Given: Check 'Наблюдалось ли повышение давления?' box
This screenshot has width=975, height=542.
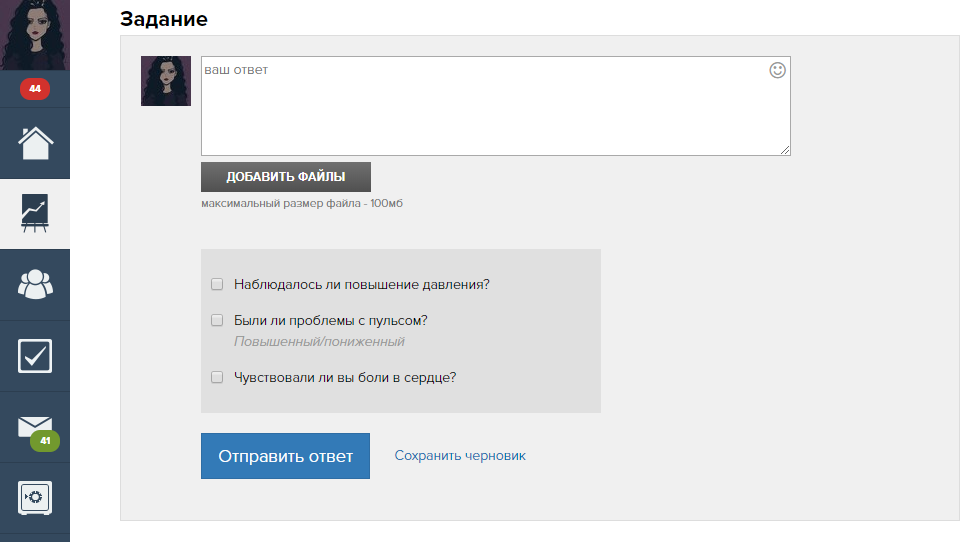Looking at the screenshot, I should pyautogui.click(x=217, y=284).
